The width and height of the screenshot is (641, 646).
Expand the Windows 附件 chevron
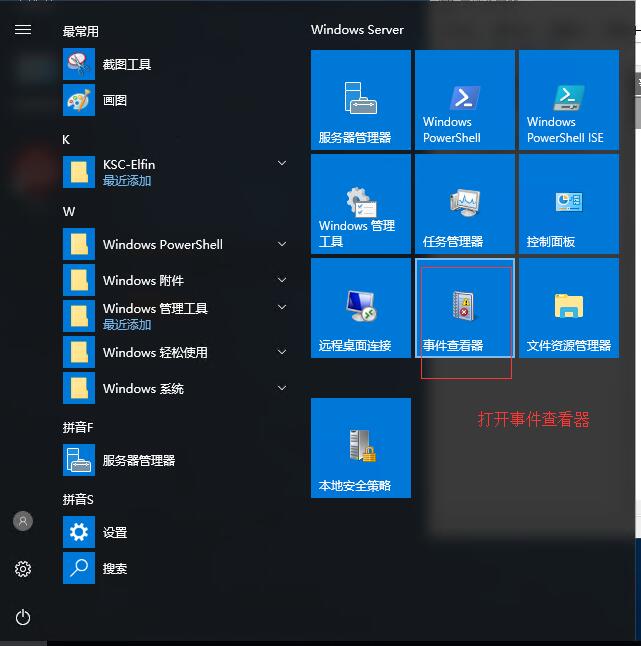(x=282, y=280)
